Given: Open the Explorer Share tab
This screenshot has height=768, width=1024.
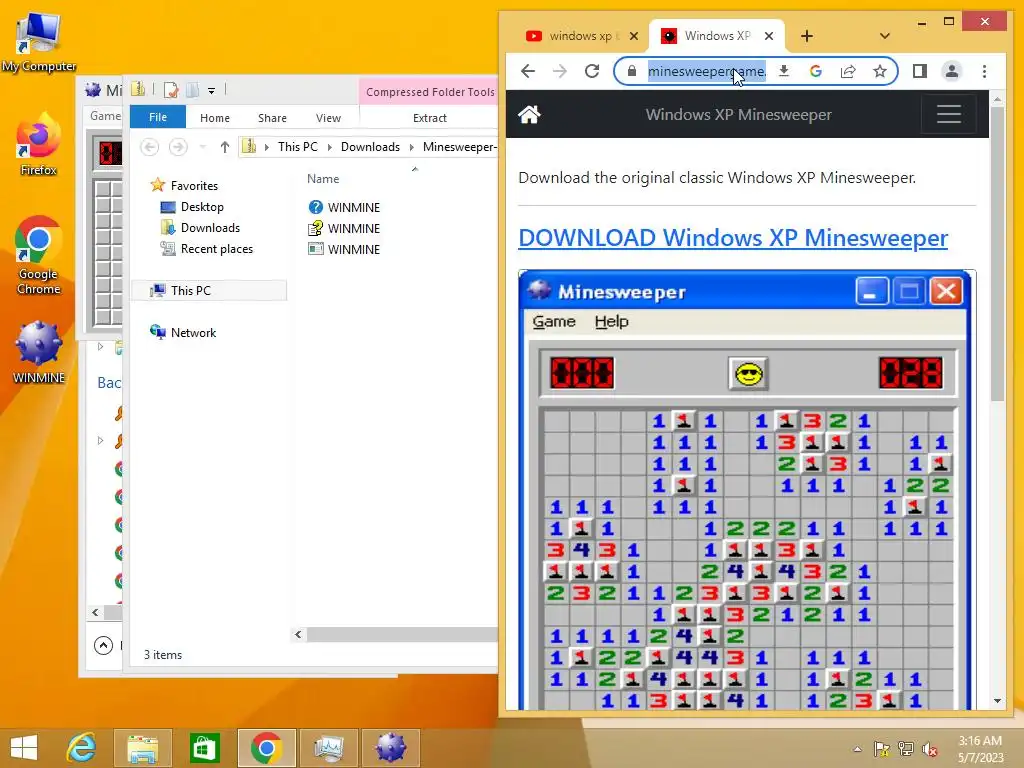Looking at the screenshot, I should click(272, 118).
